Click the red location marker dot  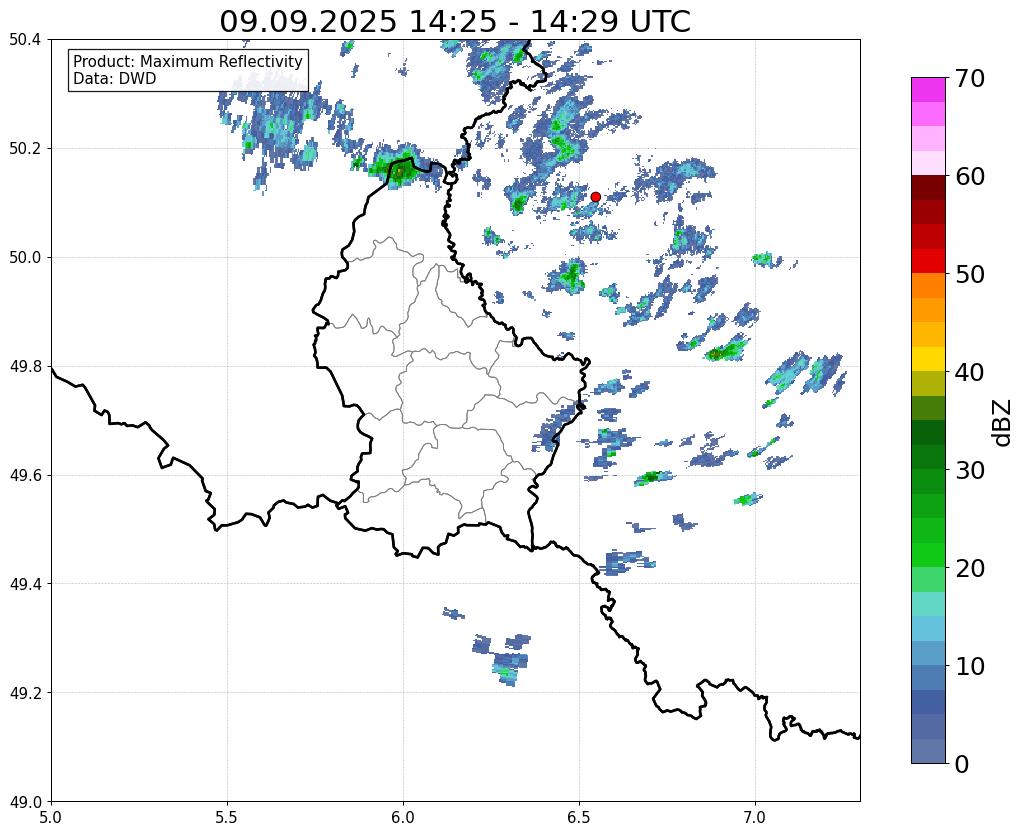coord(595,196)
